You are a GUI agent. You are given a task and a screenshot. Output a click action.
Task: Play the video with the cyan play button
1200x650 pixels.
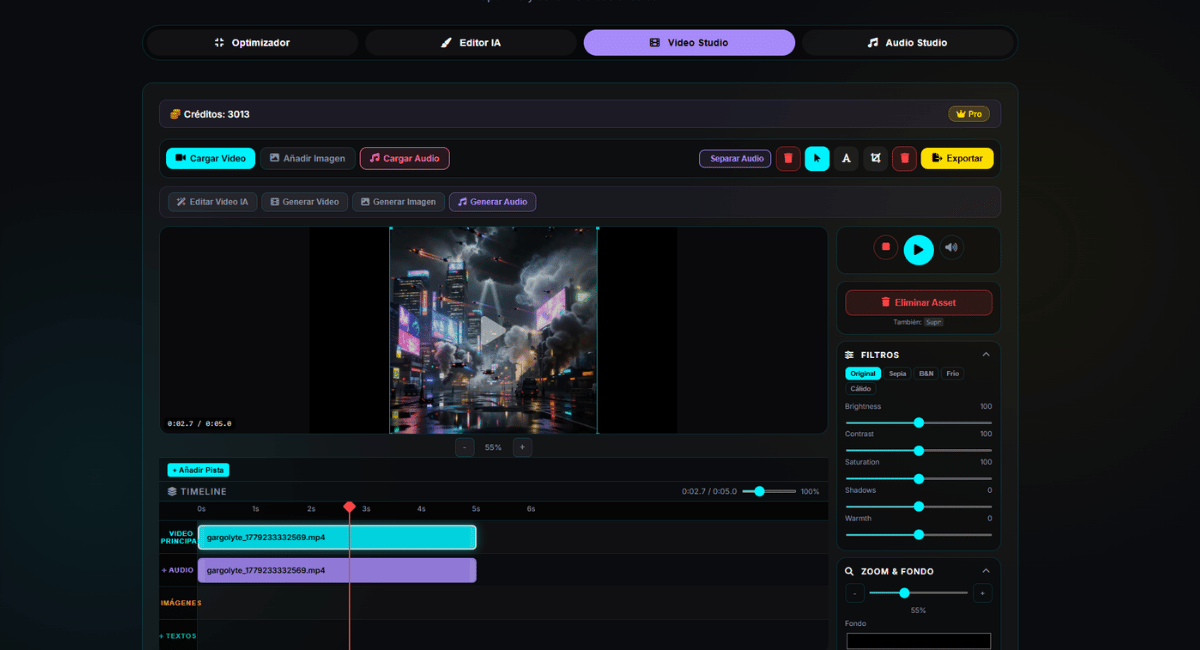[x=918, y=249]
